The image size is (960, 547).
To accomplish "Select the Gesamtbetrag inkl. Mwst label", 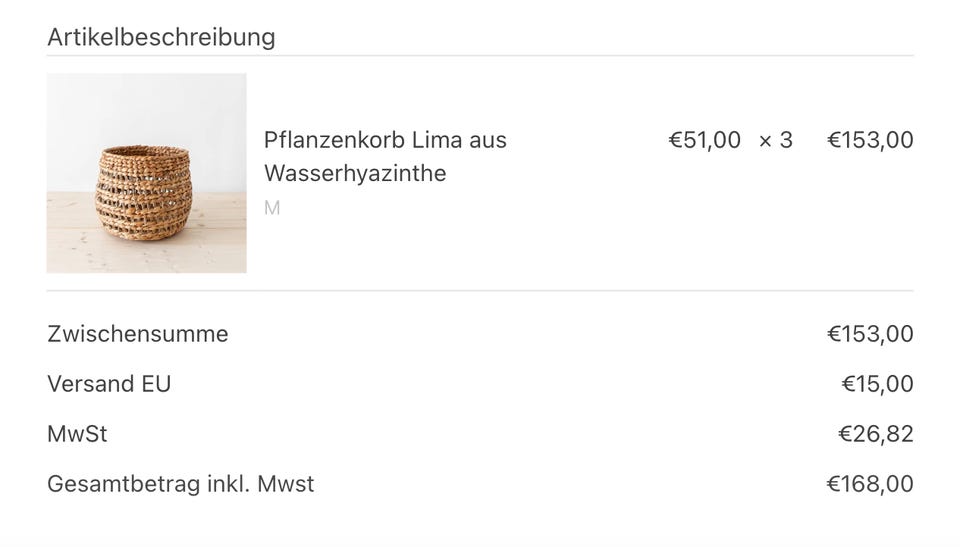I will click(x=180, y=484).
